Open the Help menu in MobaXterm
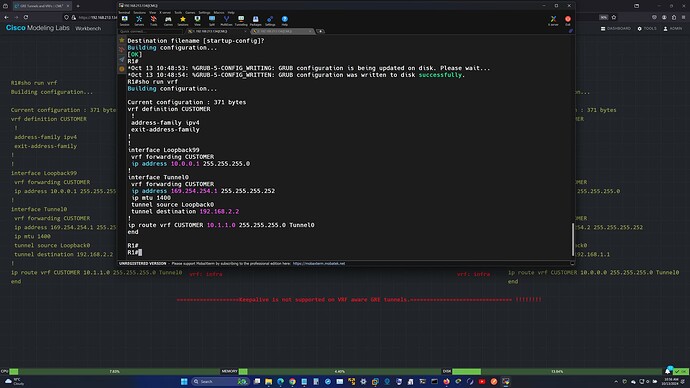 [x=231, y=12]
